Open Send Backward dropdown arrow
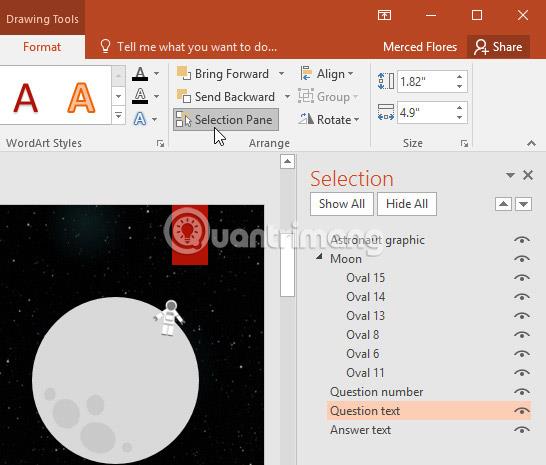546x465 pixels. click(287, 96)
